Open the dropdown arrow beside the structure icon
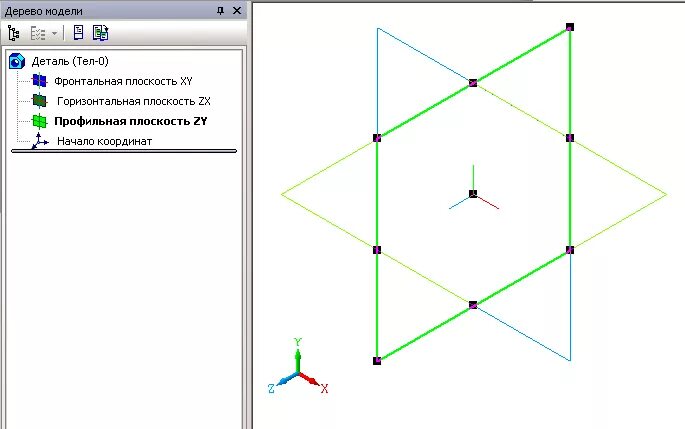The width and height of the screenshot is (685, 429). tap(54, 33)
